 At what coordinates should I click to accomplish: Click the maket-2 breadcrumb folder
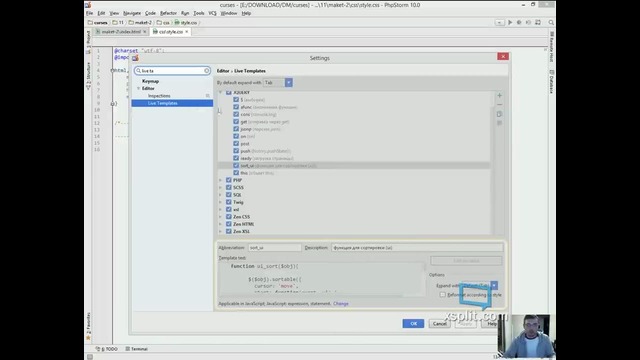click(x=140, y=22)
